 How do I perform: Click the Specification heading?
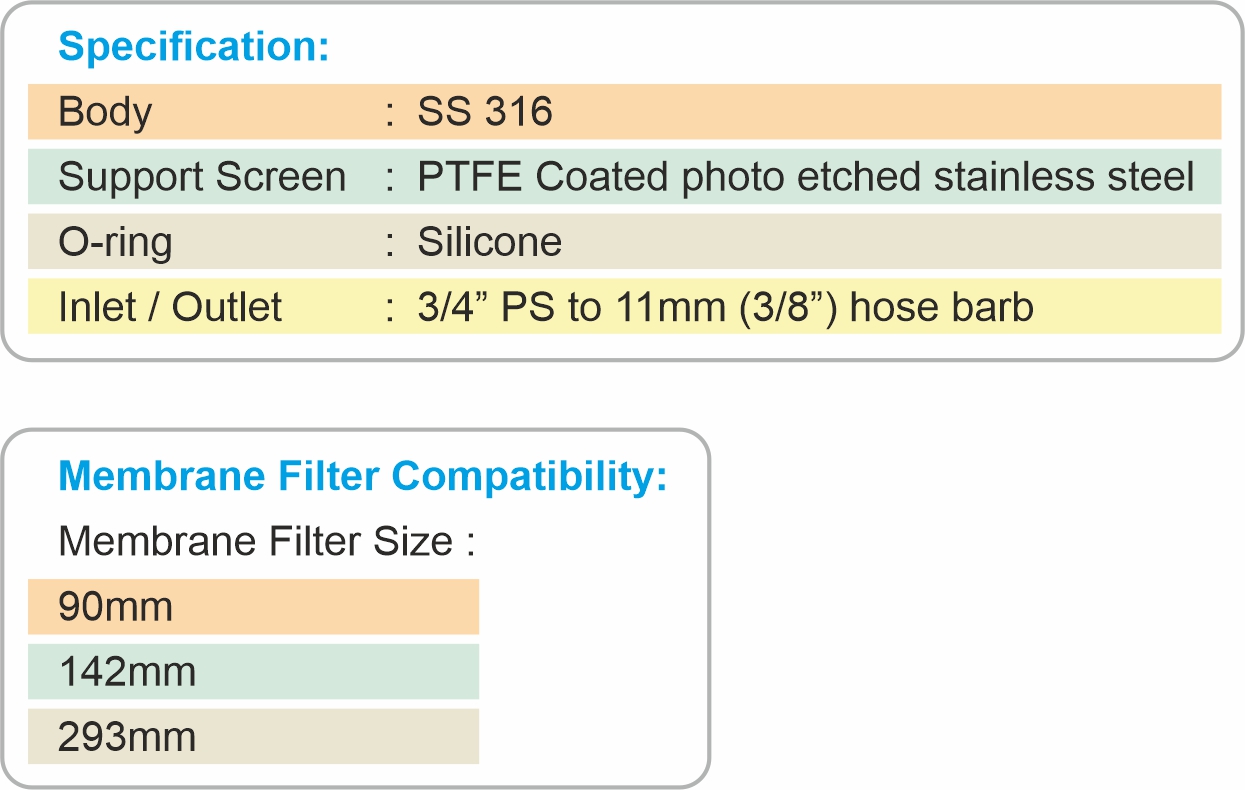point(194,48)
